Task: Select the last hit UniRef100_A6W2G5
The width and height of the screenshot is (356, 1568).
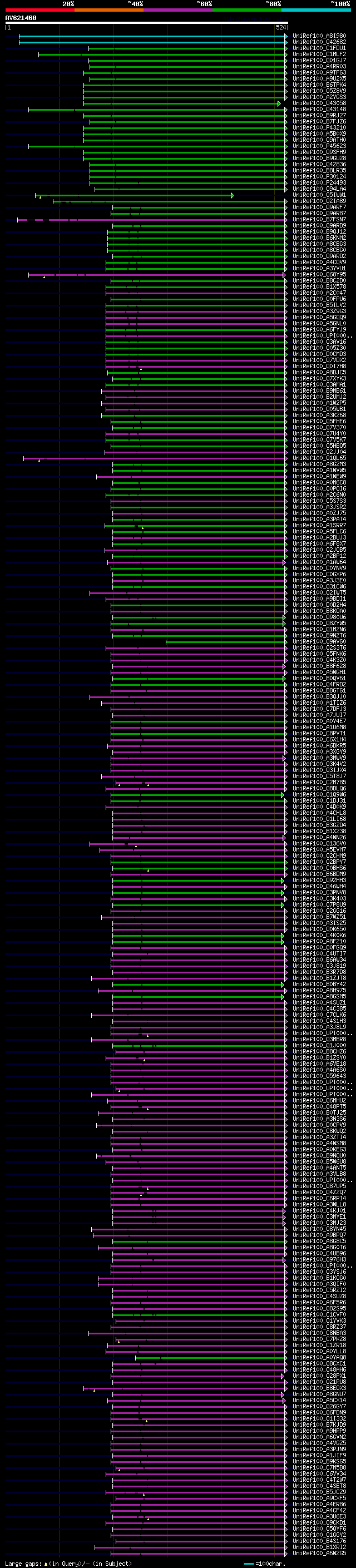Action: pos(319,1554)
